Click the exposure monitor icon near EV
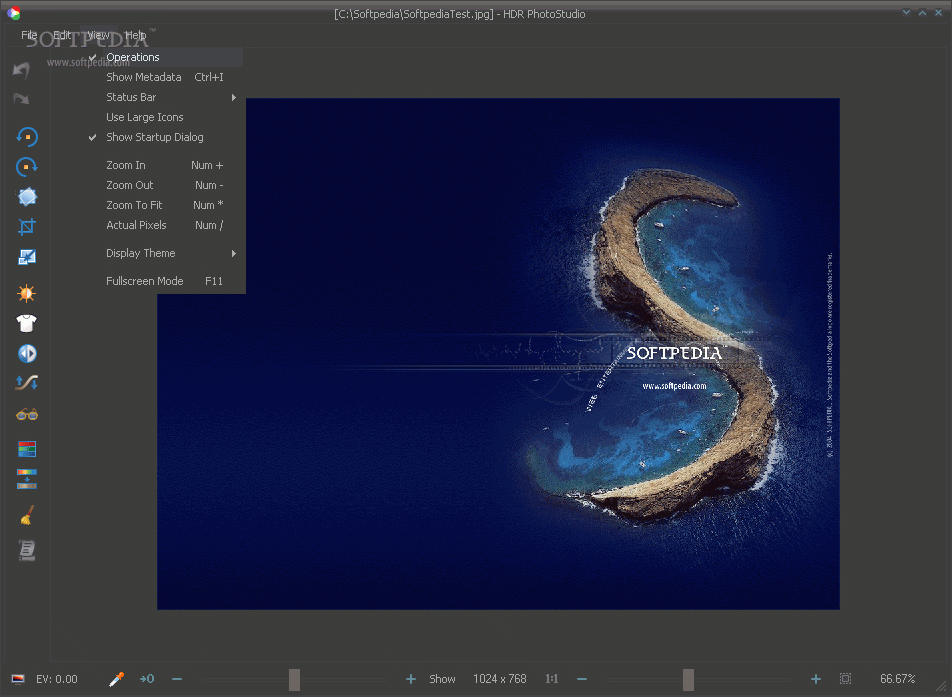The image size is (952, 697). 18,679
